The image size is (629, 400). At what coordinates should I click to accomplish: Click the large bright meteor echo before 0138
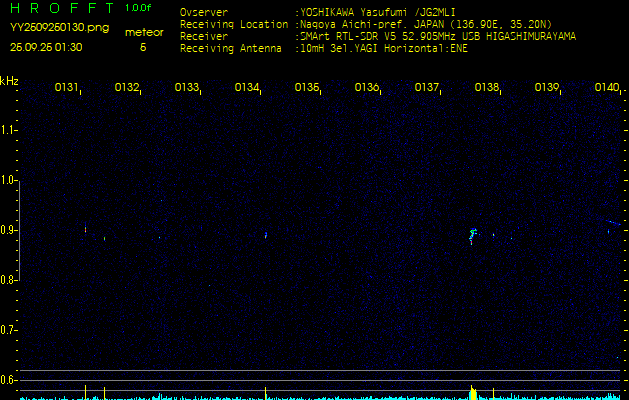[473, 236]
